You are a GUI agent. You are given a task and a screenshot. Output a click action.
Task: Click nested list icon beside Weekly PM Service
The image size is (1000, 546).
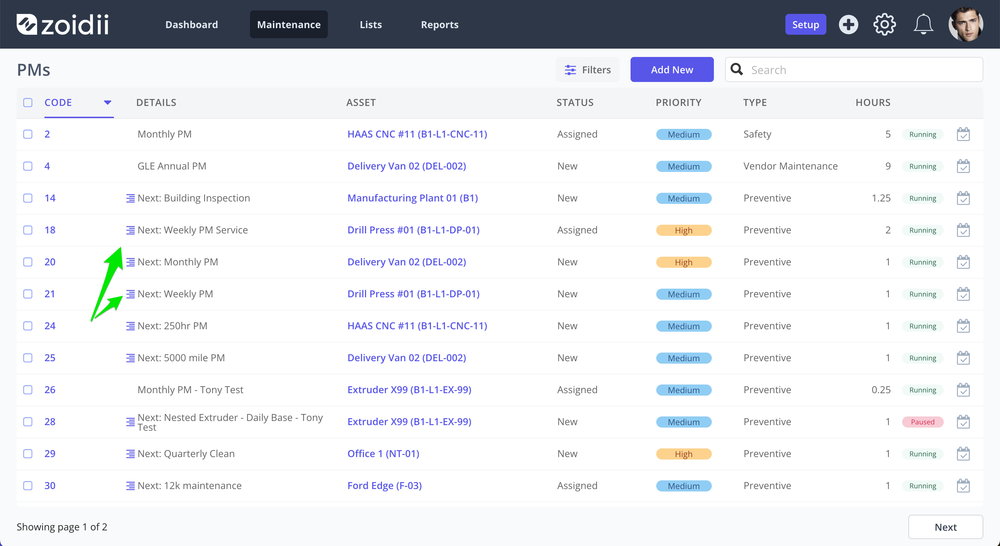click(130, 230)
